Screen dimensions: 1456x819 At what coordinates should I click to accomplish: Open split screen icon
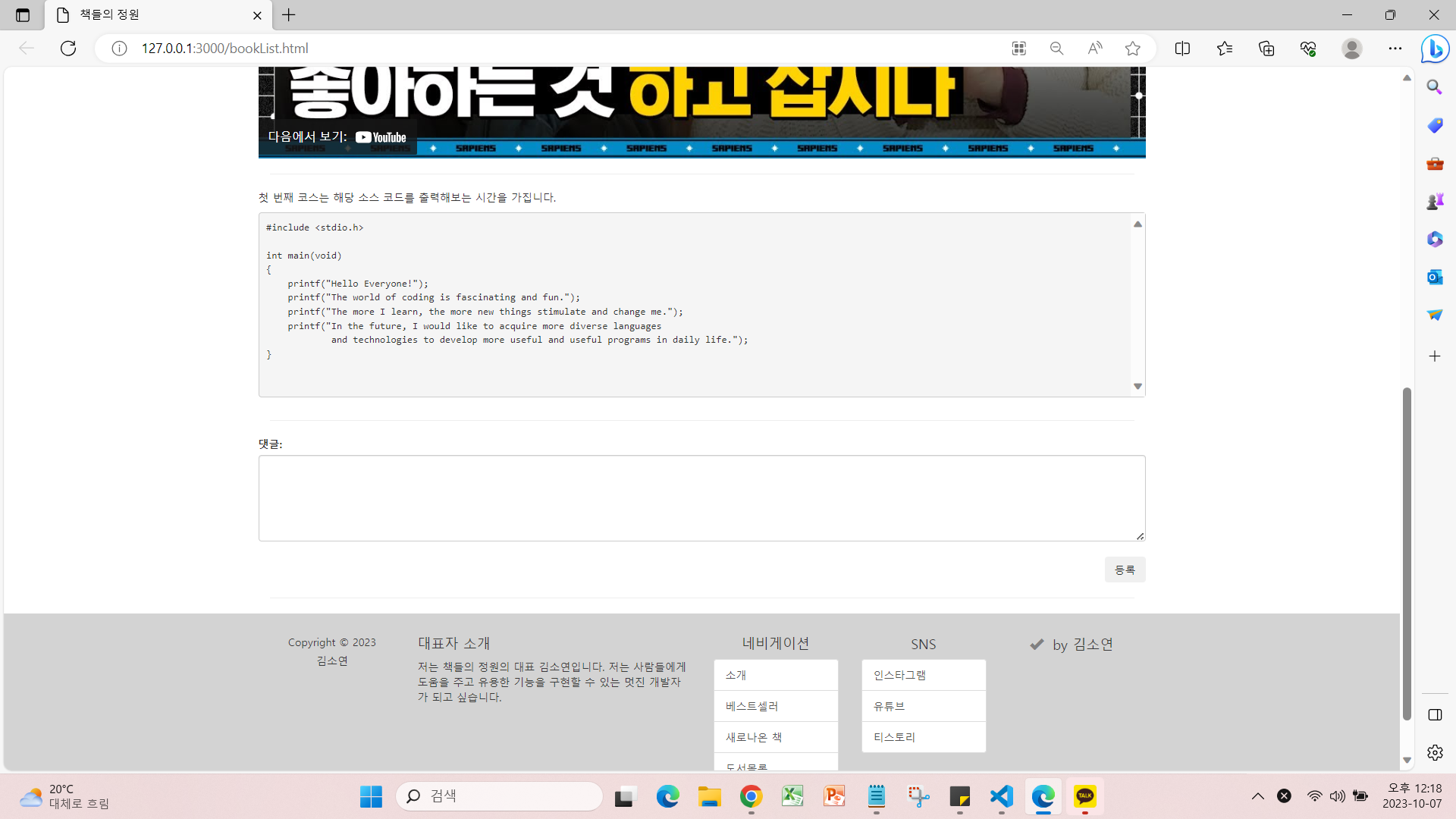point(1182,49)
